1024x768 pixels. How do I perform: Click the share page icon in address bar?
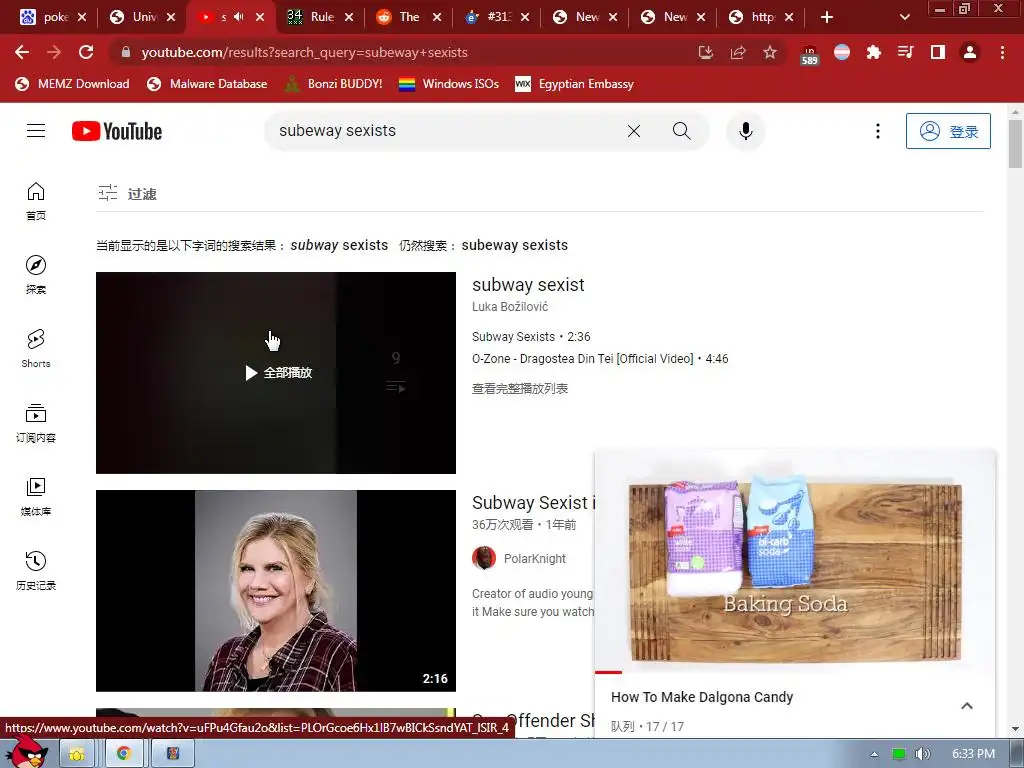point(738,52)
